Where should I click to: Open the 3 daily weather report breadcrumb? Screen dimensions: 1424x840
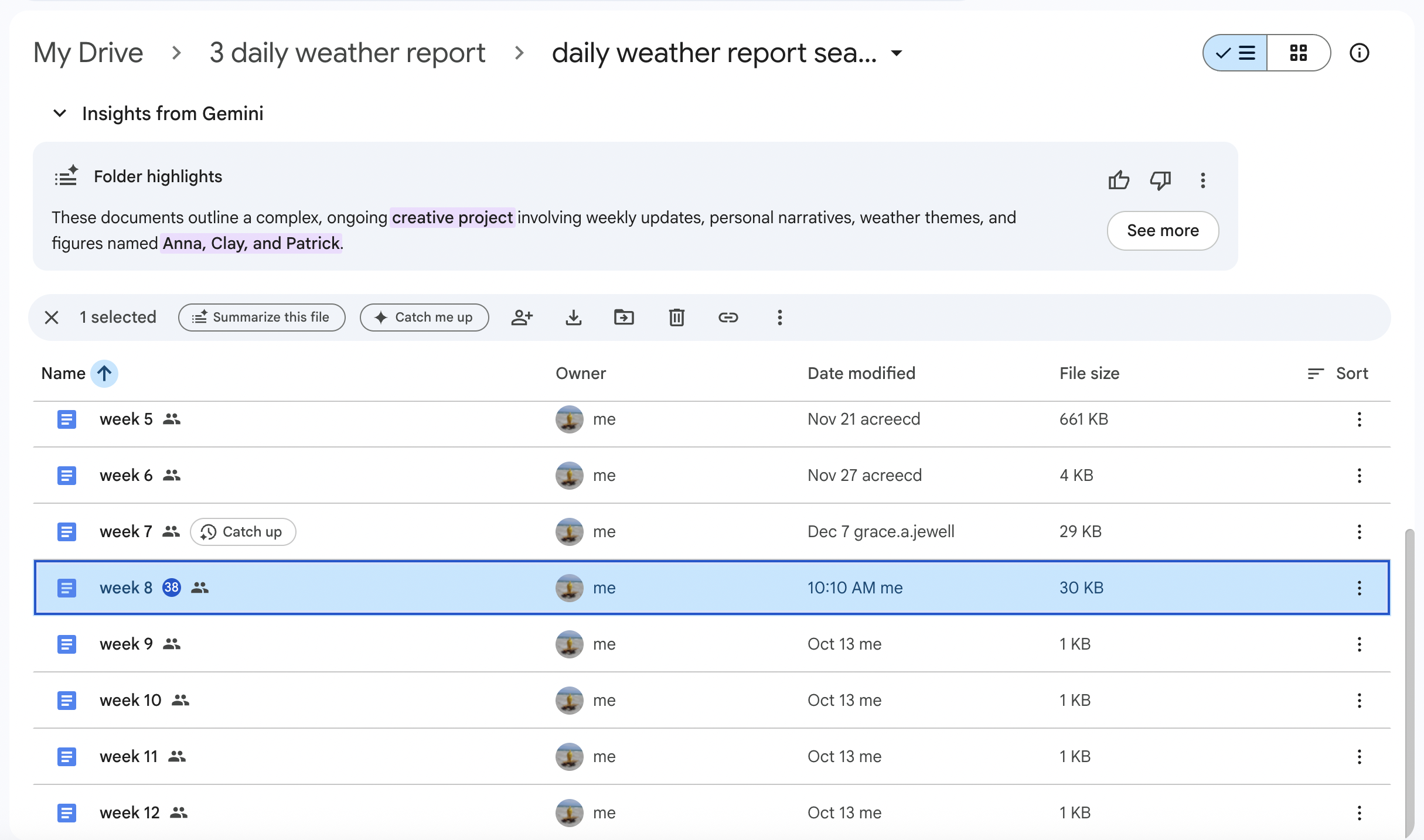click(x=348, y=53)
